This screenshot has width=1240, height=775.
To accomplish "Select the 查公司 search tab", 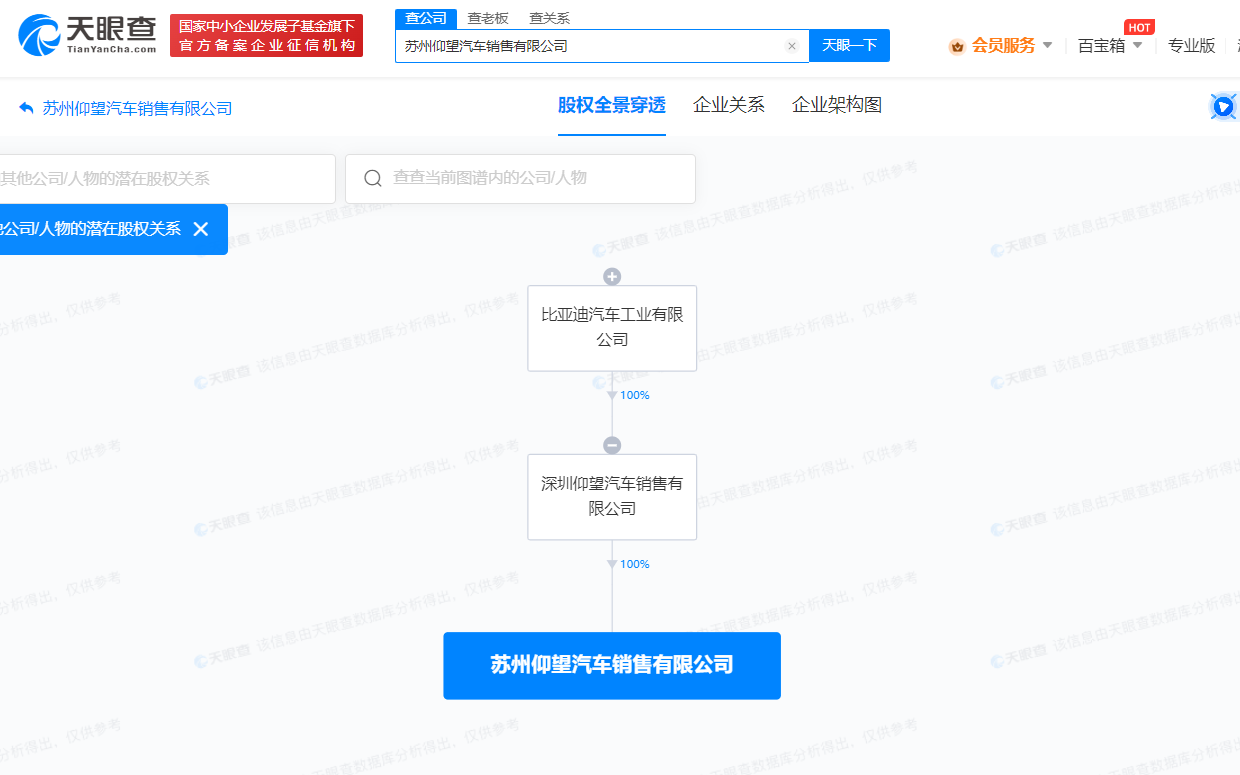I will (425, 18).
